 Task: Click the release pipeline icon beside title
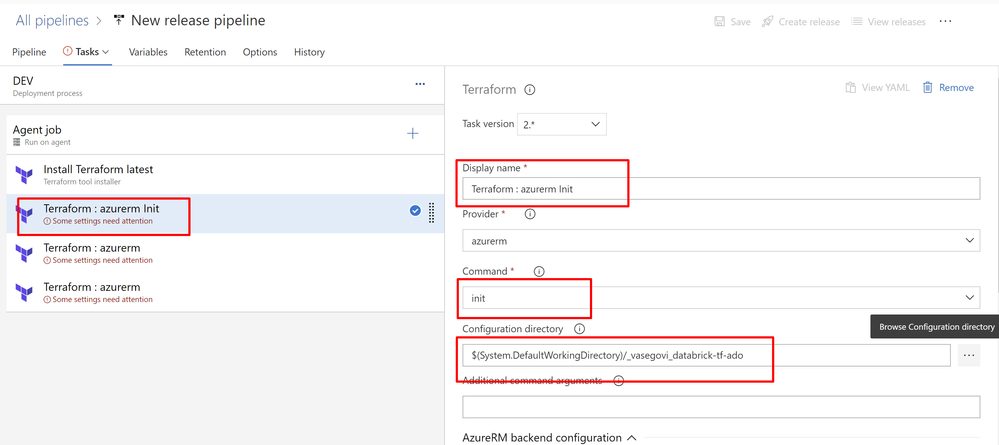point(119,20)
